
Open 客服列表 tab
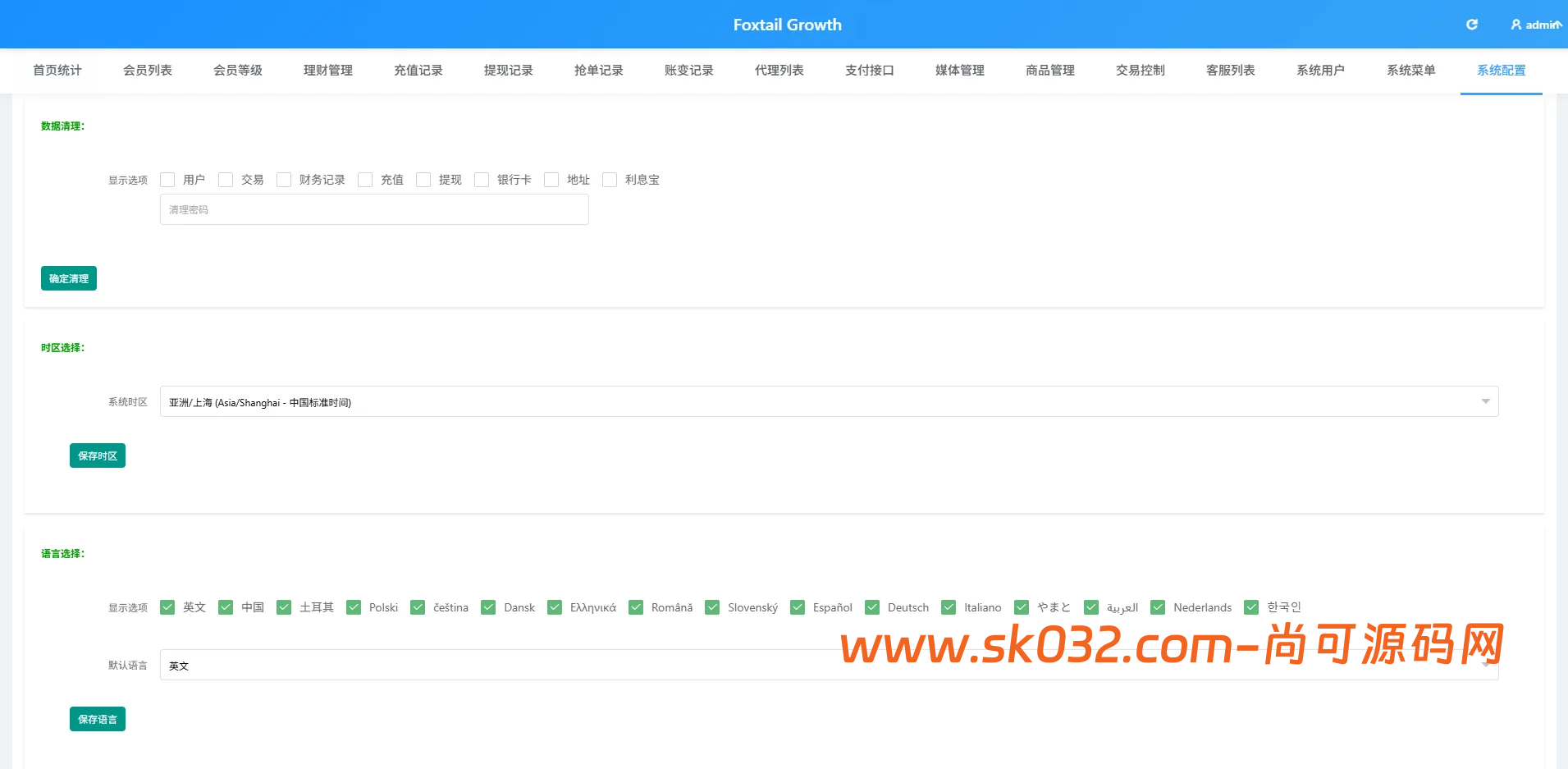click(x=1231, y=71)
